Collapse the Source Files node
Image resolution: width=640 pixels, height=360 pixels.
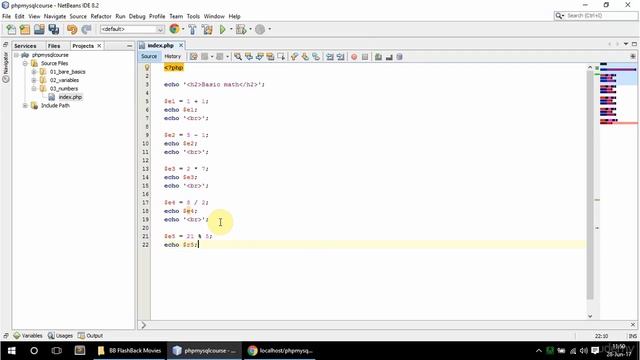click(25, 63)
